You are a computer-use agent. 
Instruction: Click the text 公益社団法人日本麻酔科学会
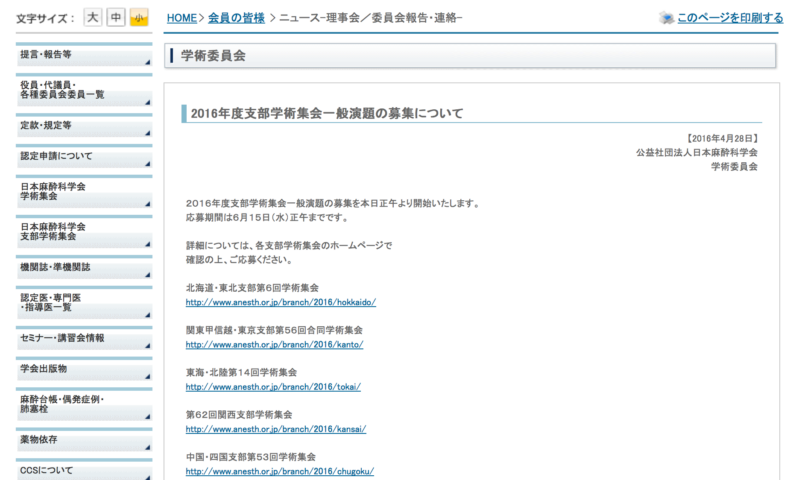697,153
